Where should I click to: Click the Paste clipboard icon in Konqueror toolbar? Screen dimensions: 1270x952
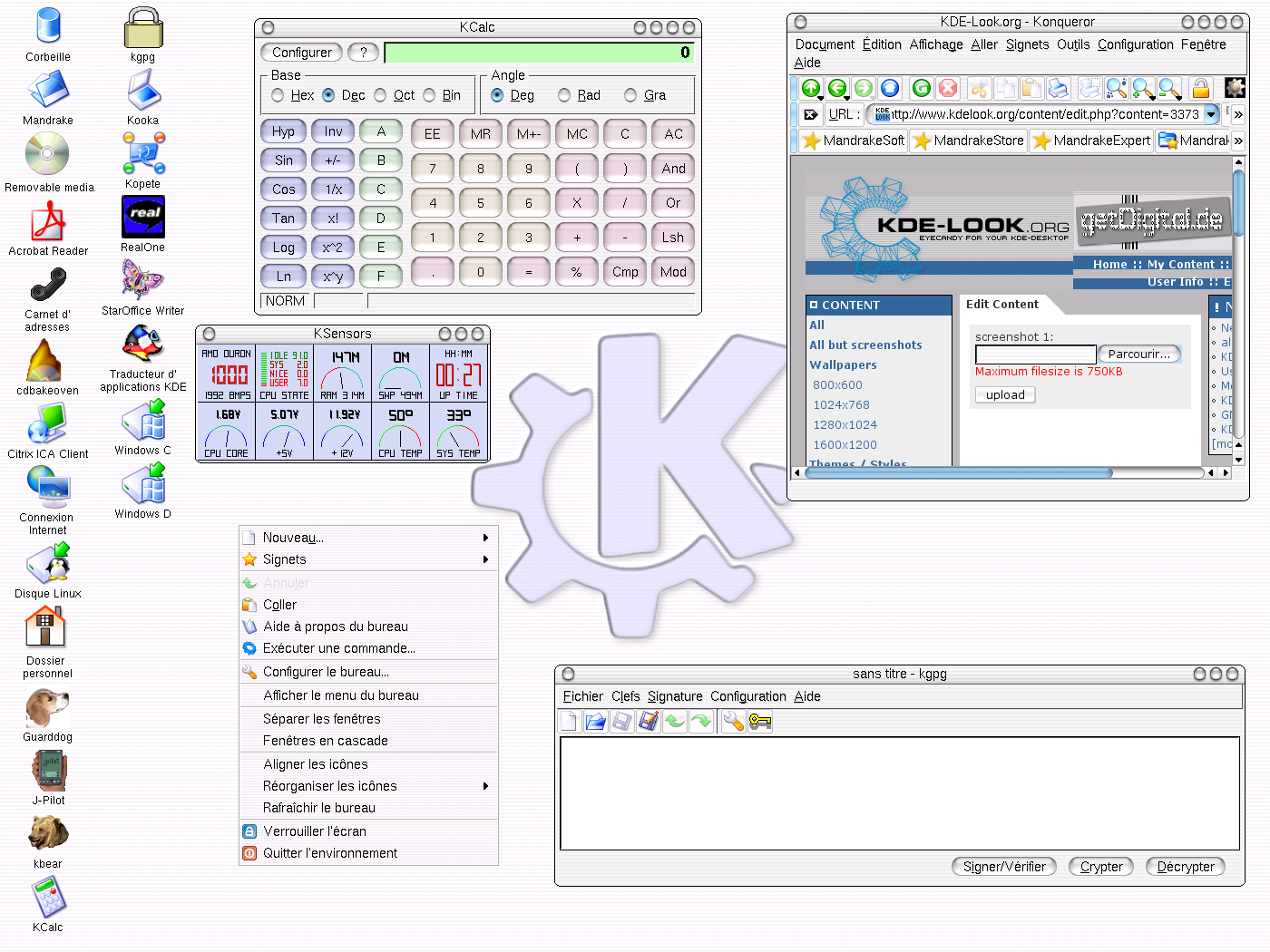coord(1031,88)
